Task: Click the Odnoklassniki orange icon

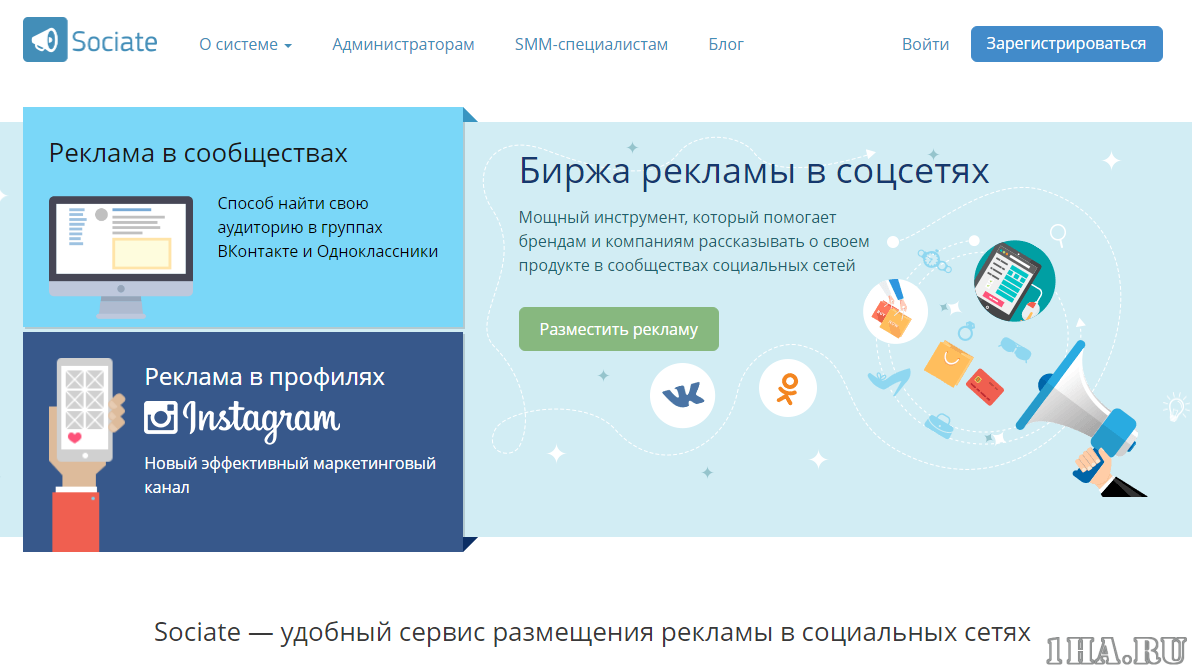Action: [788, 388]
